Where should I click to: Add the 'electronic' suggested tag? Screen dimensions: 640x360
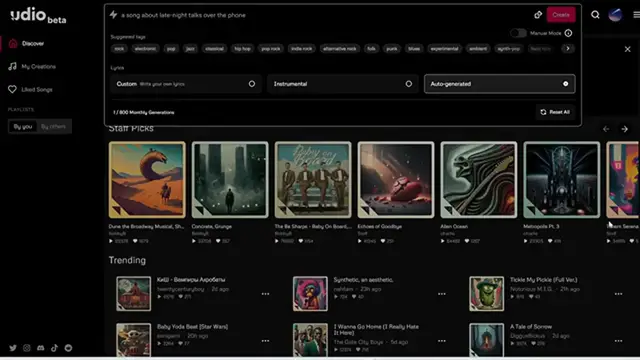click(x=145, y=49)
